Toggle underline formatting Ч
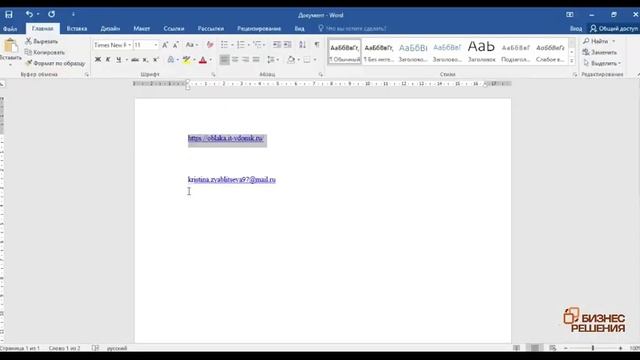The width and height of the screenshot is (640, 360). click(119, 60)
